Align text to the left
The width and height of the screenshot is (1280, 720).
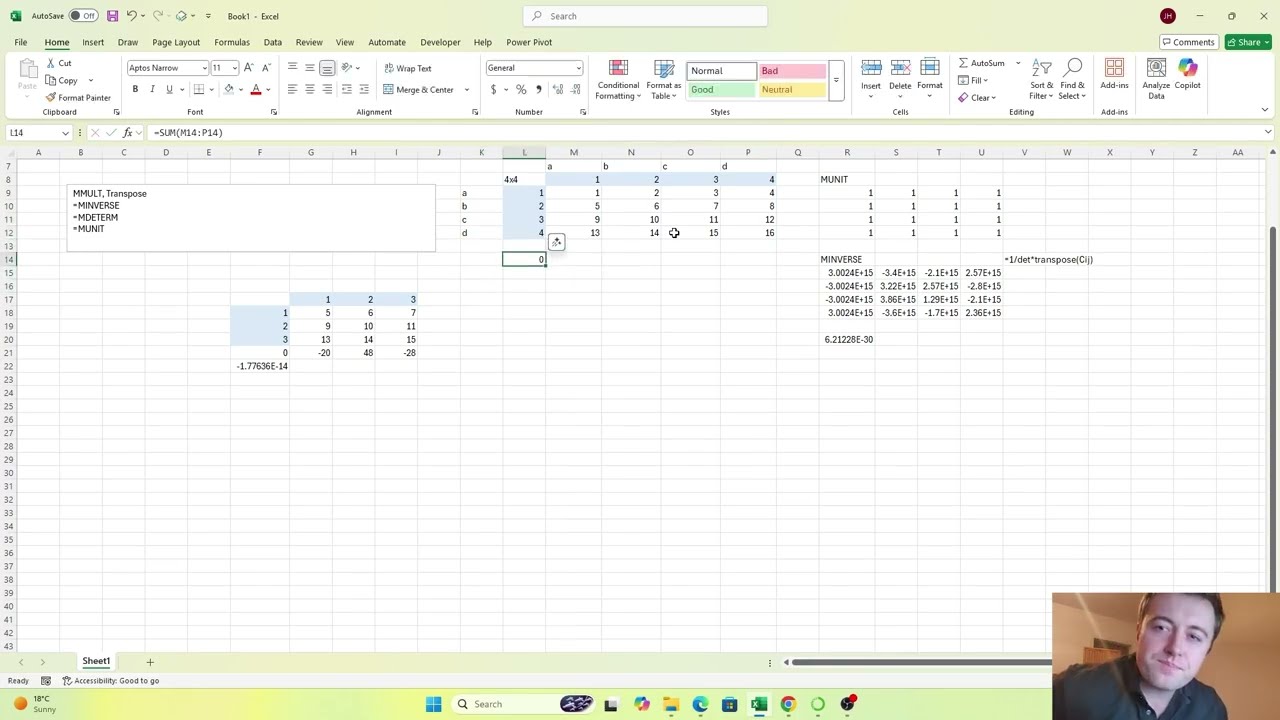click(292, 89)
